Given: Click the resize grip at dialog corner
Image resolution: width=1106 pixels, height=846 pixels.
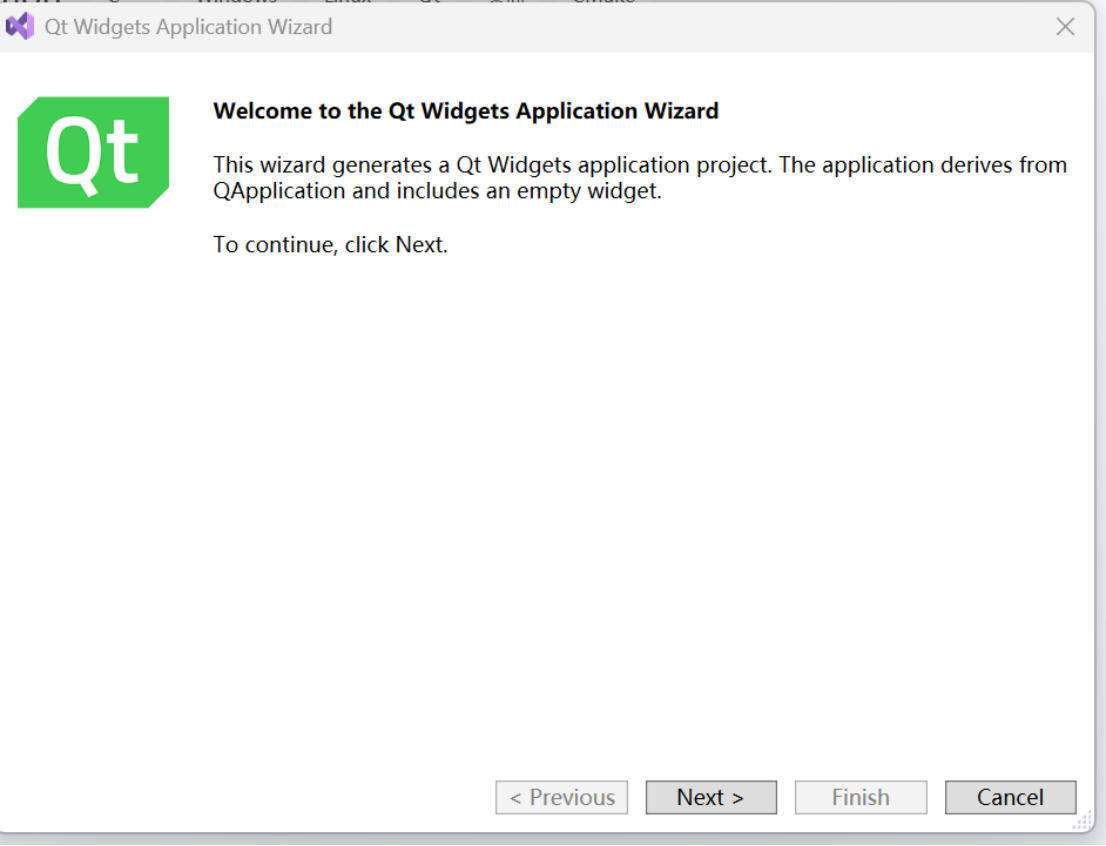Looking at the screenshot, I should [1083, 821].
